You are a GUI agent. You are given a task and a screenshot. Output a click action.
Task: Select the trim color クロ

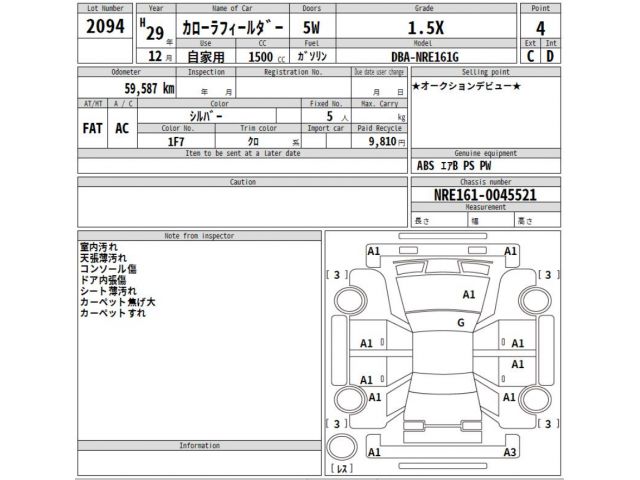[x=253, y=141]
